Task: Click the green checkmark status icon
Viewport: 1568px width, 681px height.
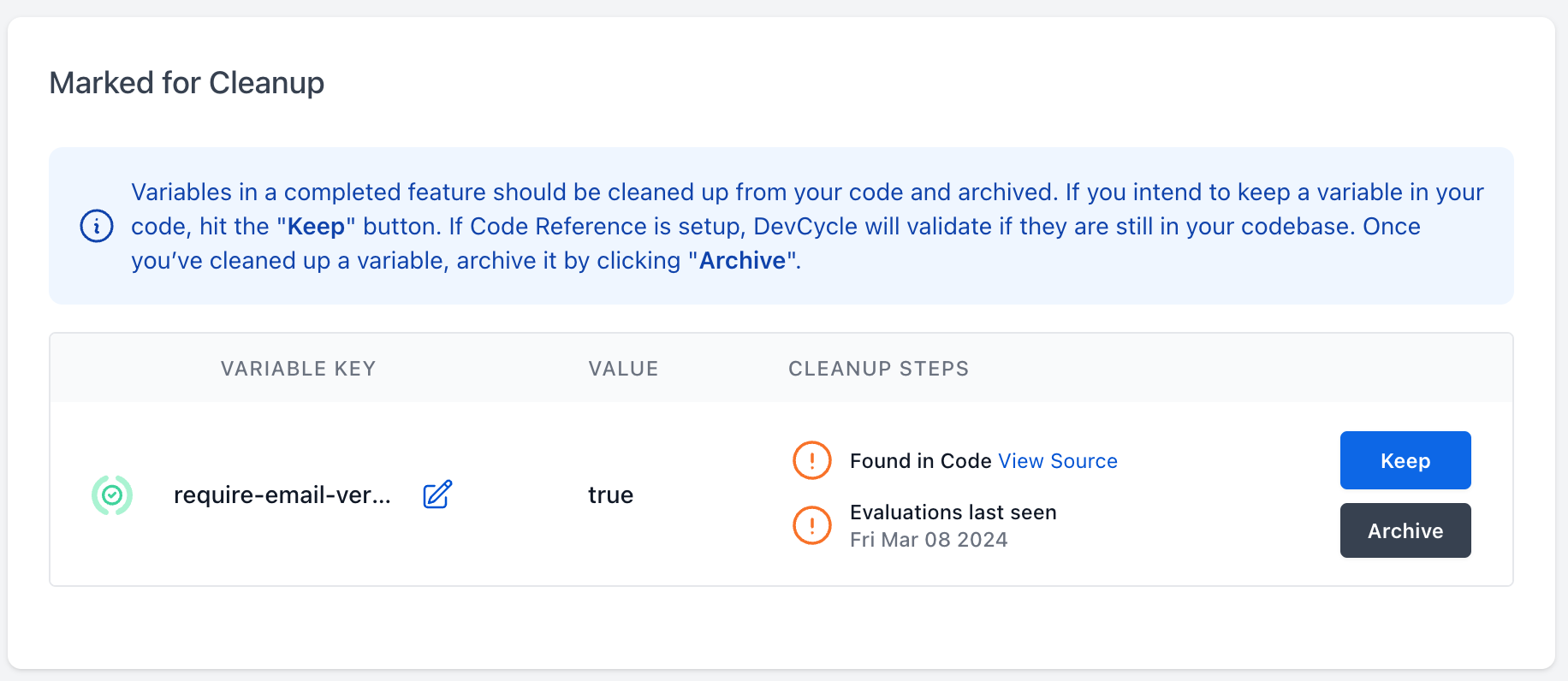Action: [112, 494]
